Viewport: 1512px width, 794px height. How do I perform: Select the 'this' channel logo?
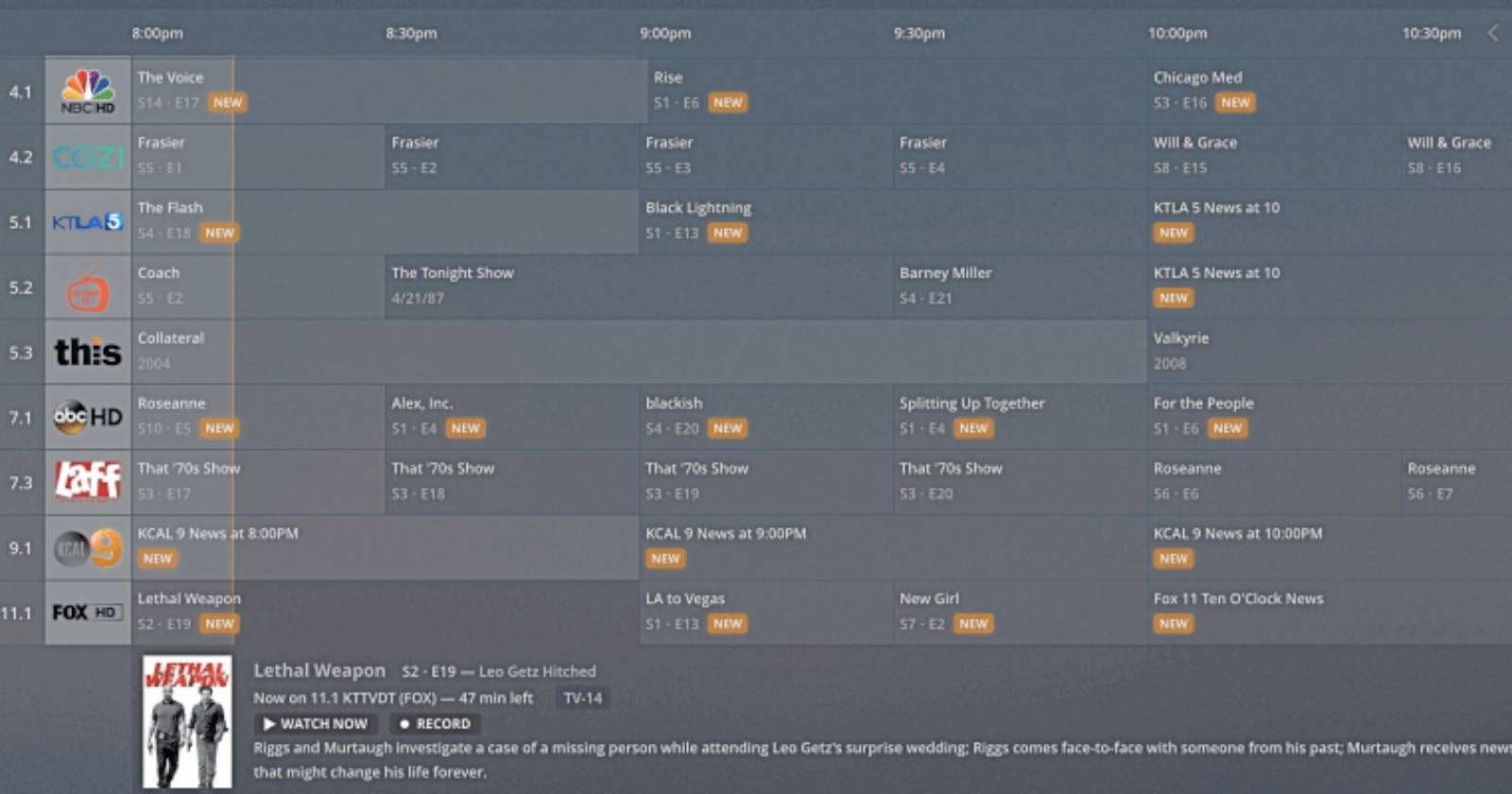[x=88, y=353]
